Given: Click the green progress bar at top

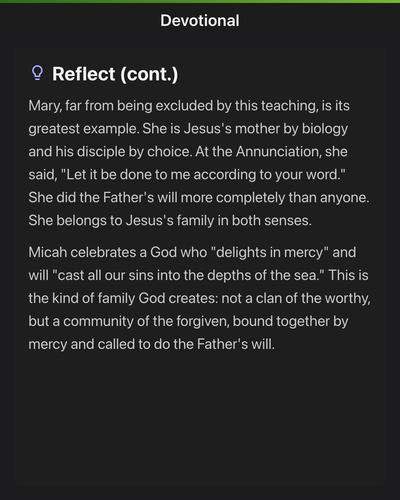Looking at the screenshot, I should (x=200, y=1).
